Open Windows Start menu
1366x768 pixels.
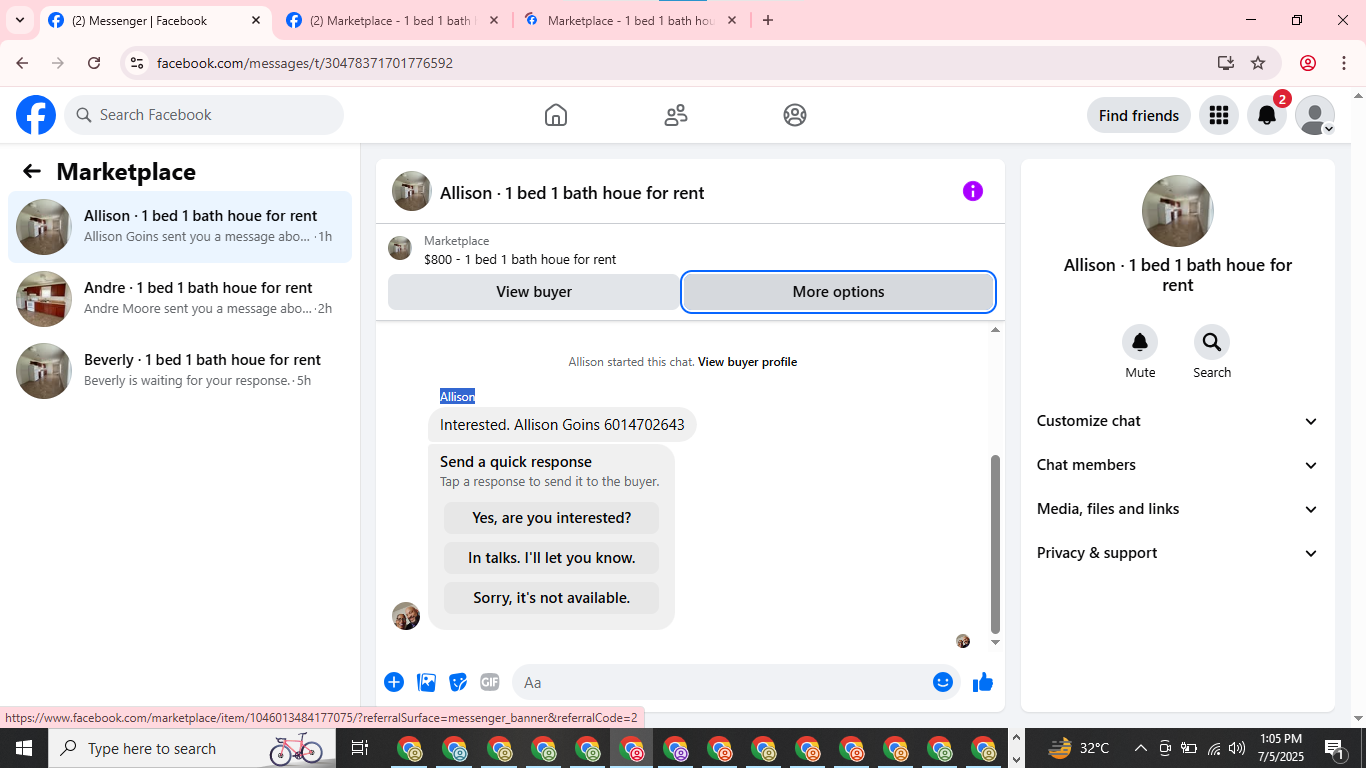click(23, 748)
